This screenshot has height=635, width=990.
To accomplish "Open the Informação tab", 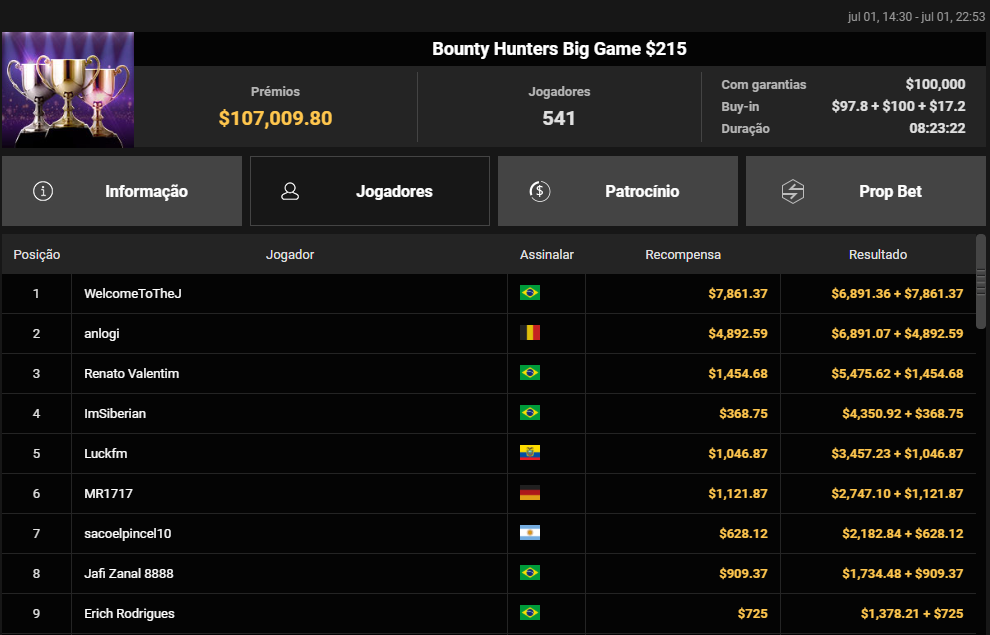I will (122, 191).
